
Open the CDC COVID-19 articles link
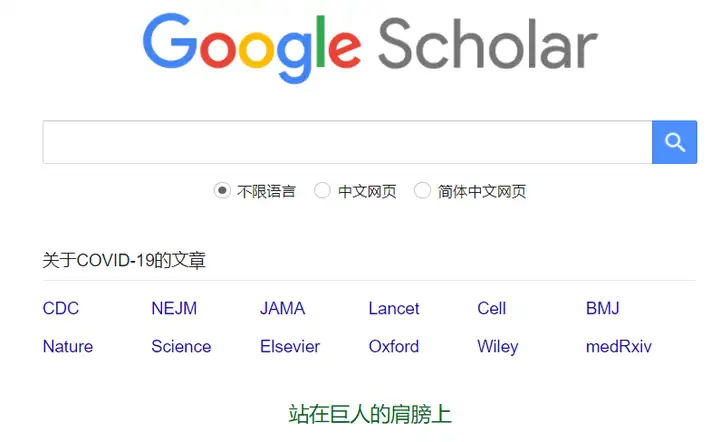pyautogui.click(x=61, y=308)
